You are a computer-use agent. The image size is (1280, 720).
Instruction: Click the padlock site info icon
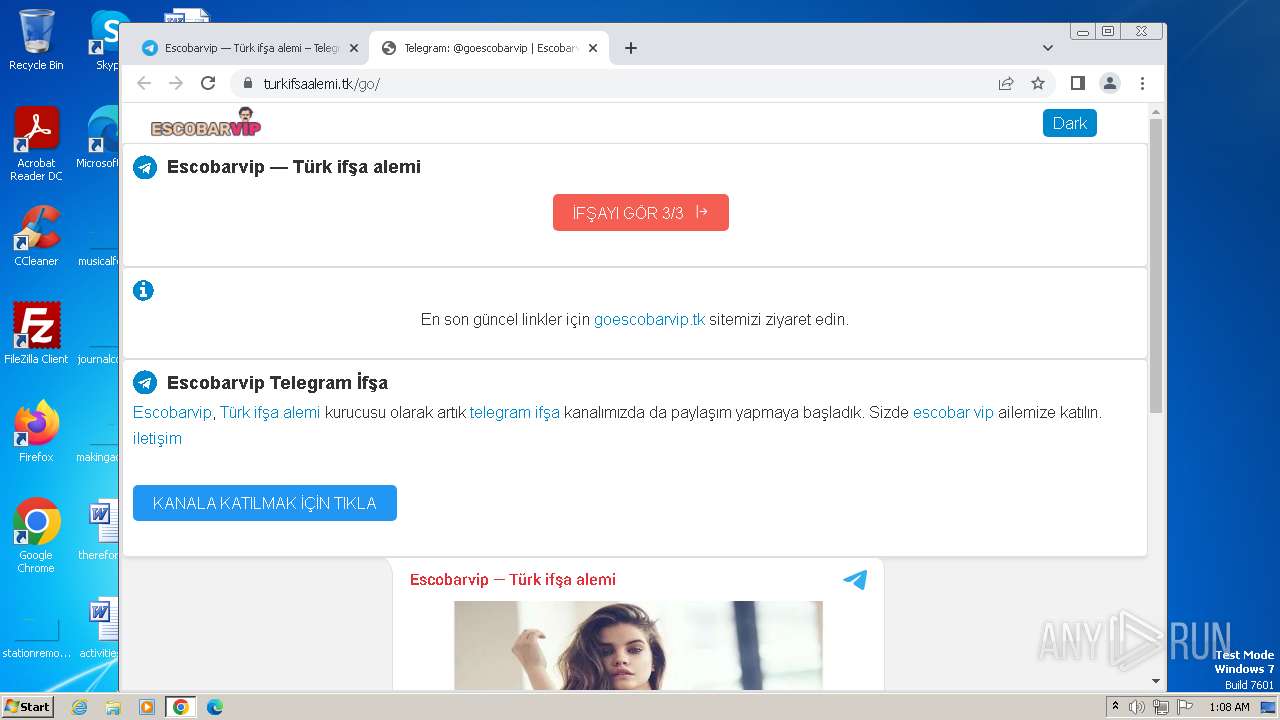(x=248, y=83)
